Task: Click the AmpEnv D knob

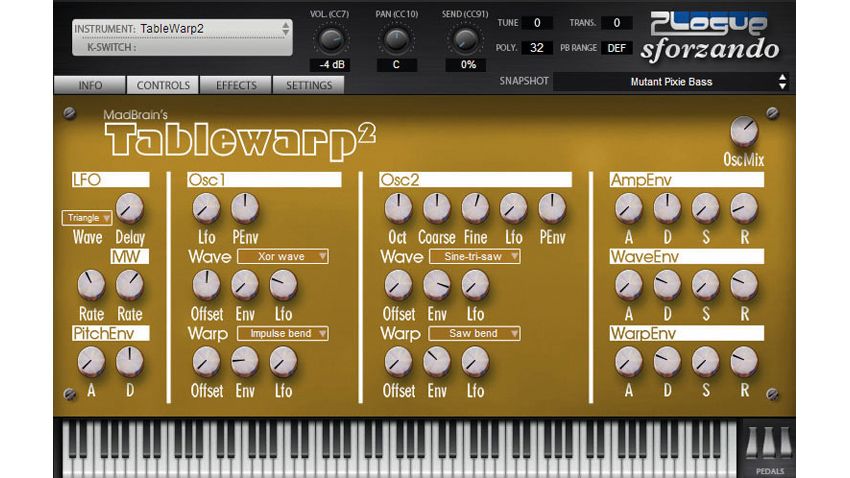Action: (667, 208)
